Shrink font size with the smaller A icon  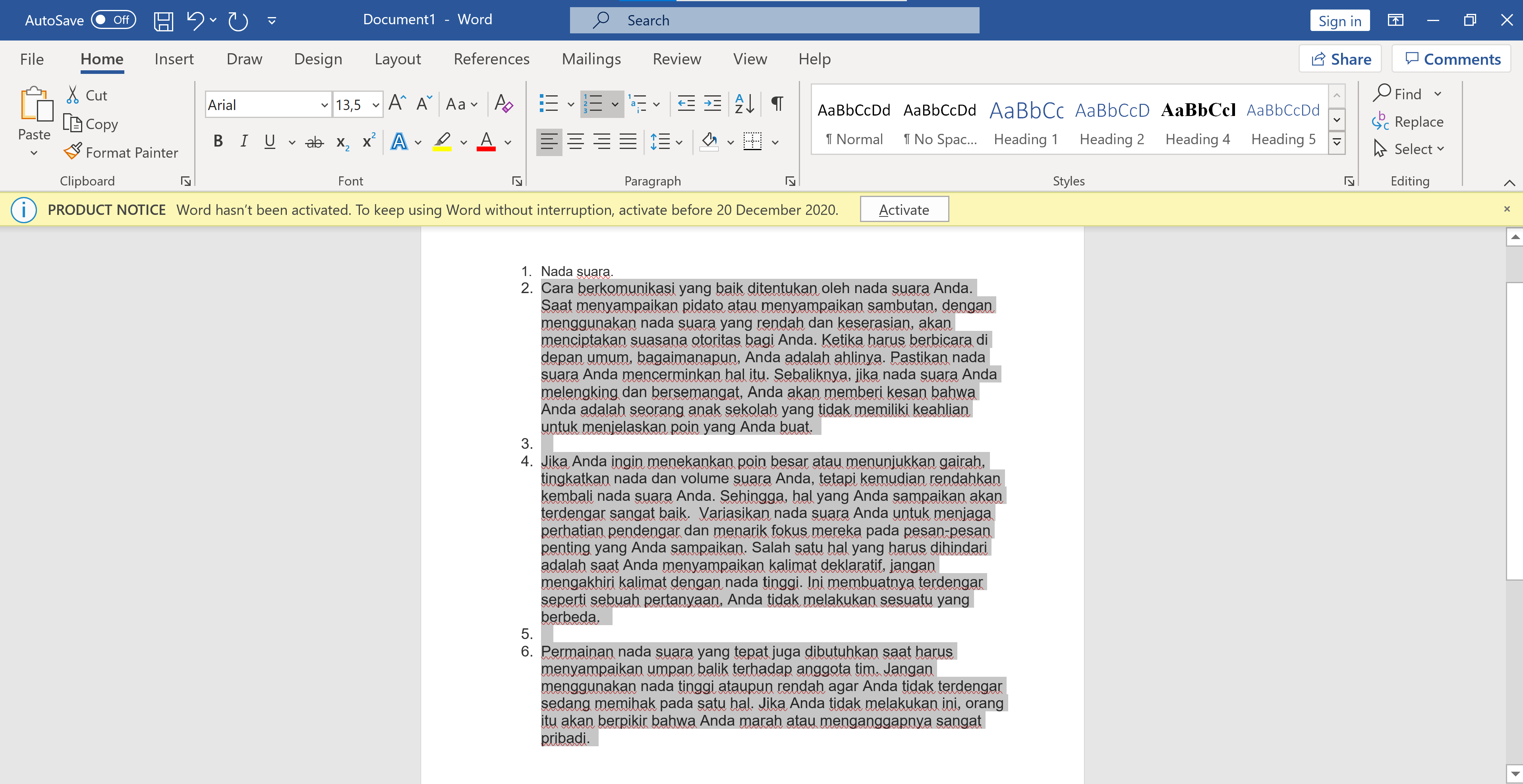(x=424, y=104)
